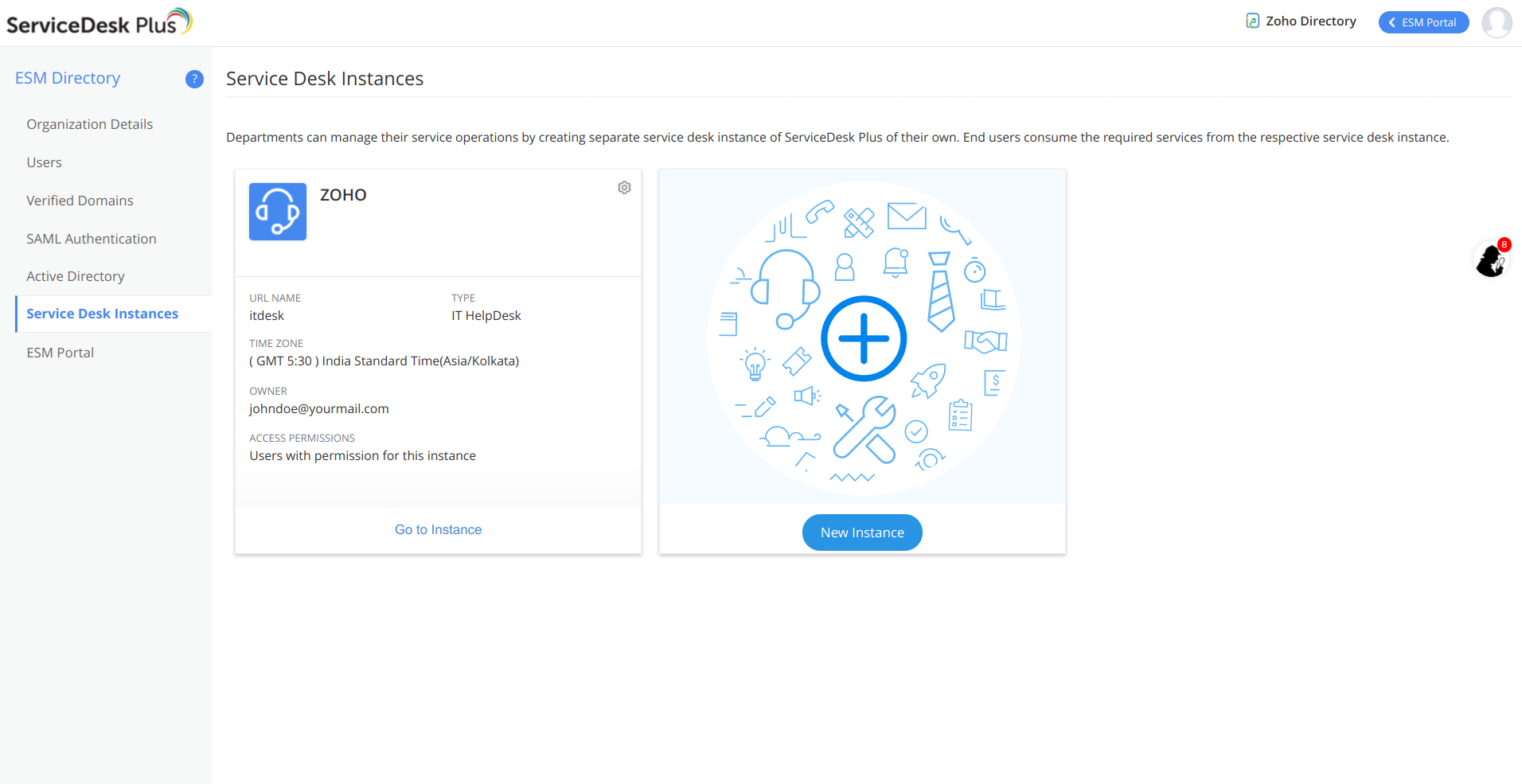Viewport: 1522px width, 784px height.
Task: Click the ServiceDesk Plus logo
Action: [x=100, y=22]
